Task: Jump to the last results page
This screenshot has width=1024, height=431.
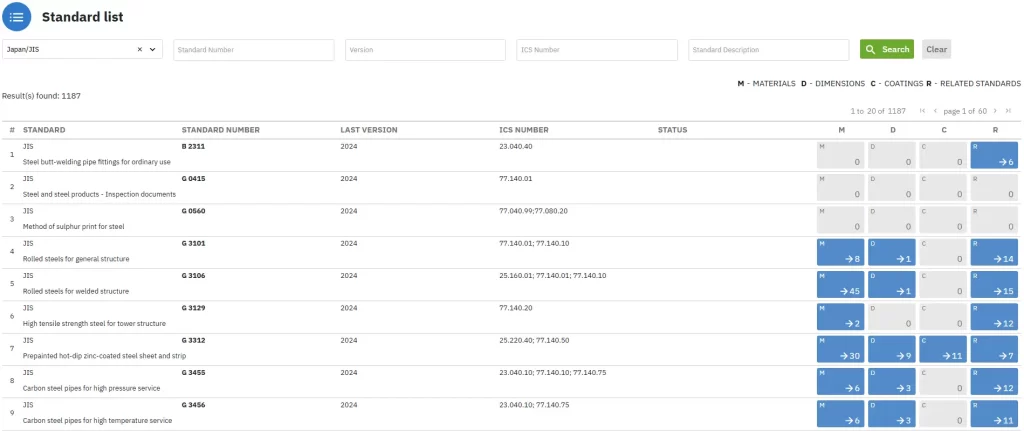Action: pos(1008,111)
